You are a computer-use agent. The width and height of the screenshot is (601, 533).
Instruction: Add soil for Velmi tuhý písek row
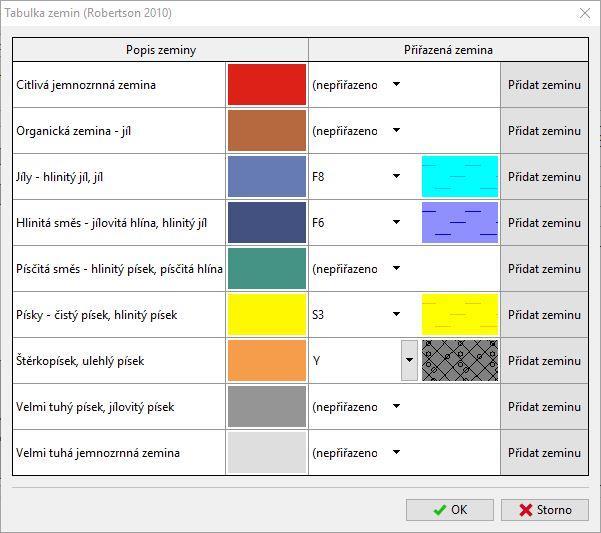click(544, 407)
